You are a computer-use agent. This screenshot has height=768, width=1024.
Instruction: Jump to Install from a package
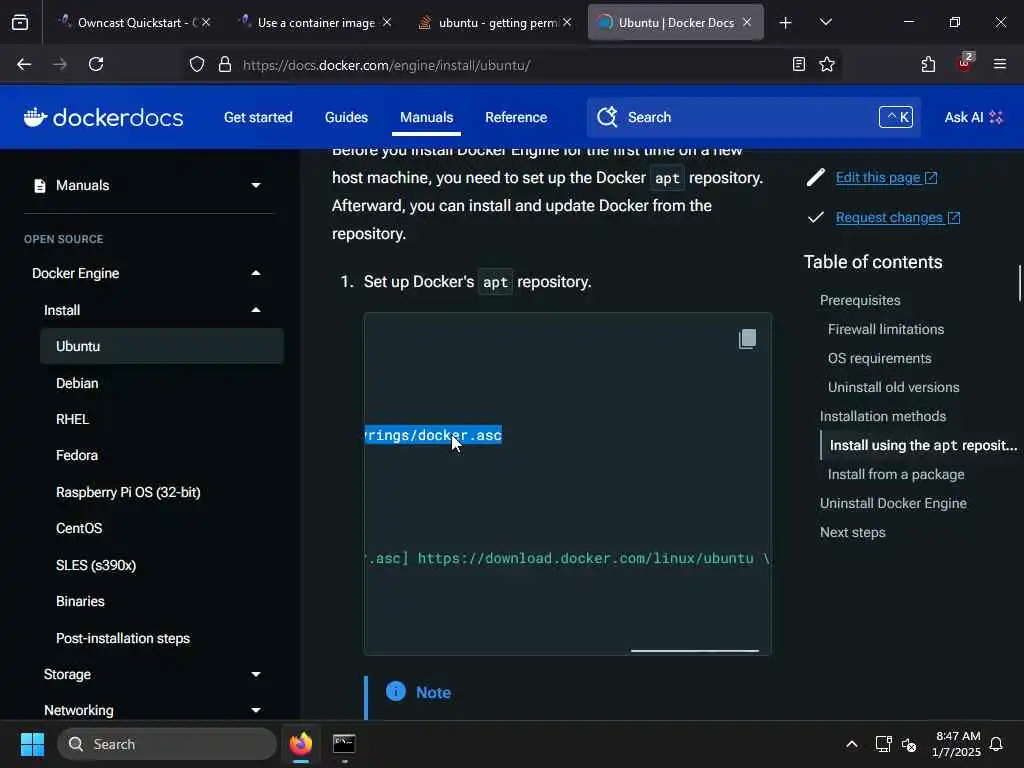point(896,475)
